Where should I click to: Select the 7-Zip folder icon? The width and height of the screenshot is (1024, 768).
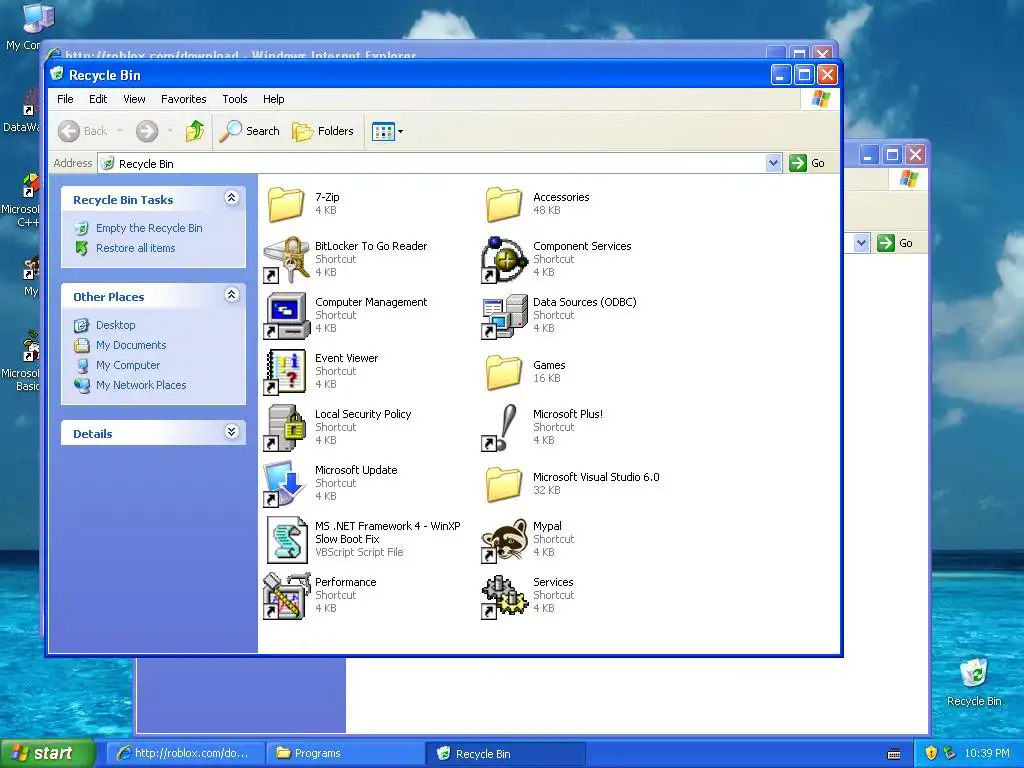click(x=286, y=204)
